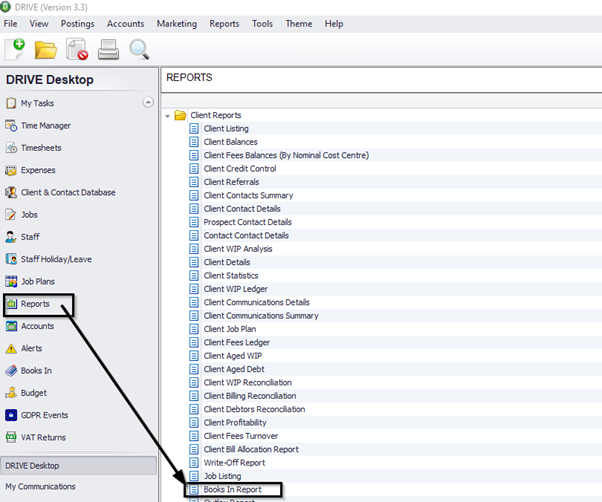
Task: Open Client & Contact Database icon
Action: click(x=11, y=192)
